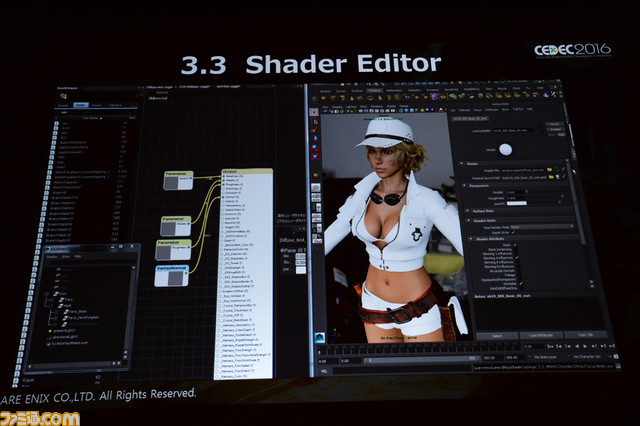Switch to the Polygons shelf tab
640x426 pixels.
[x=373, y=91]
